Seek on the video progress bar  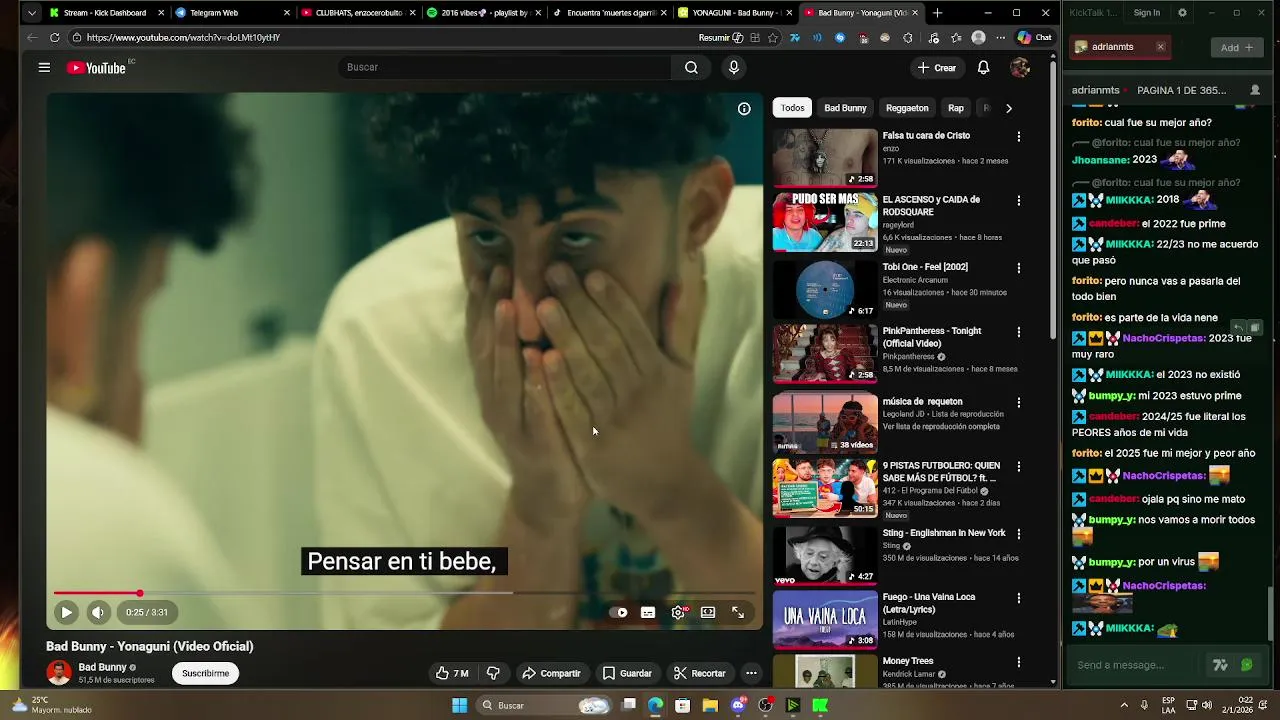coord(405,593)
